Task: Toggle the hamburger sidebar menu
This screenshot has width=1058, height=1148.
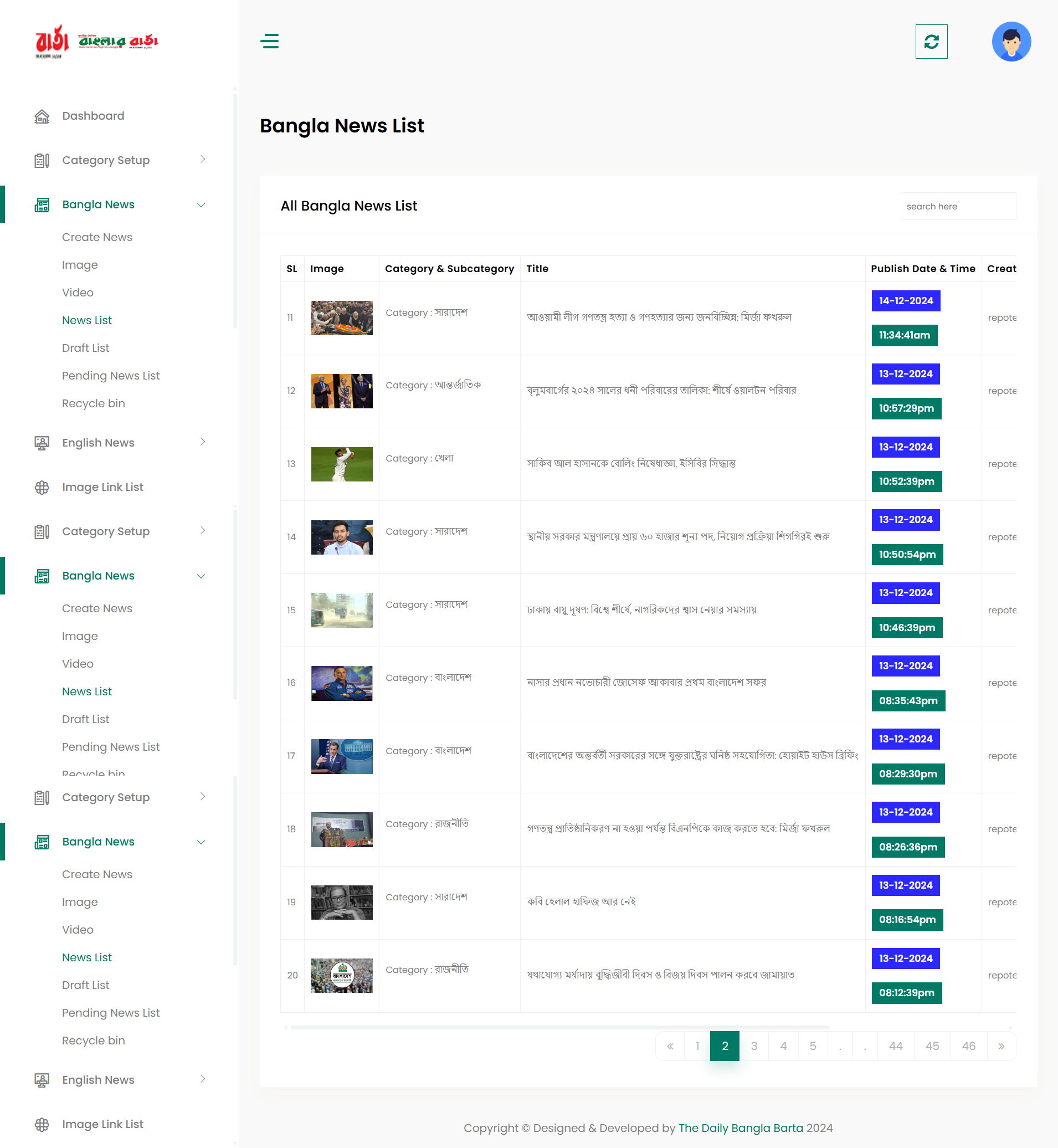Action: coord(269,41)
